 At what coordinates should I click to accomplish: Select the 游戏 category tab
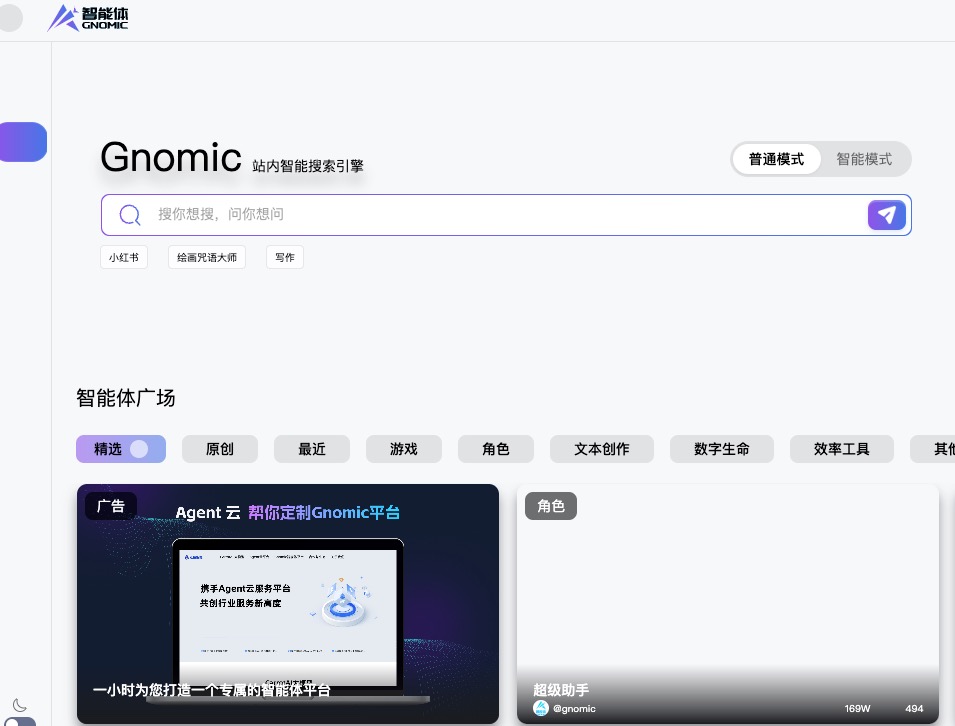point(404,449)
